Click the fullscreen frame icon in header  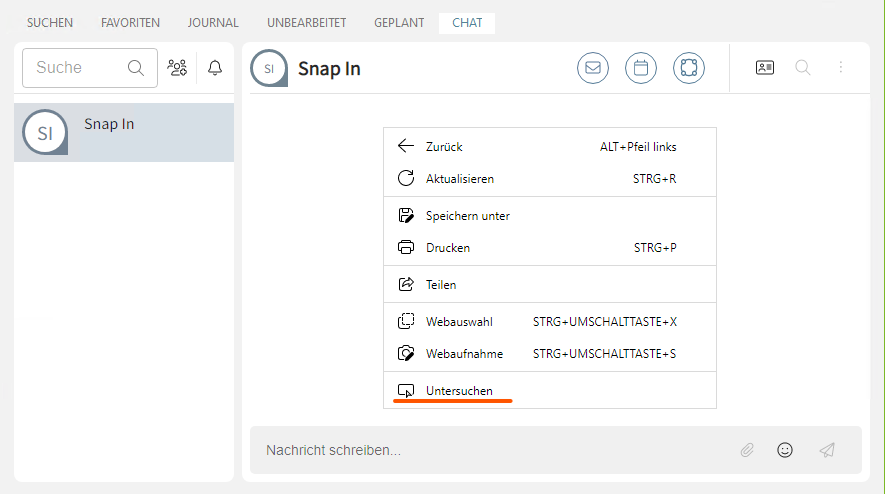(x=689, y=68)
